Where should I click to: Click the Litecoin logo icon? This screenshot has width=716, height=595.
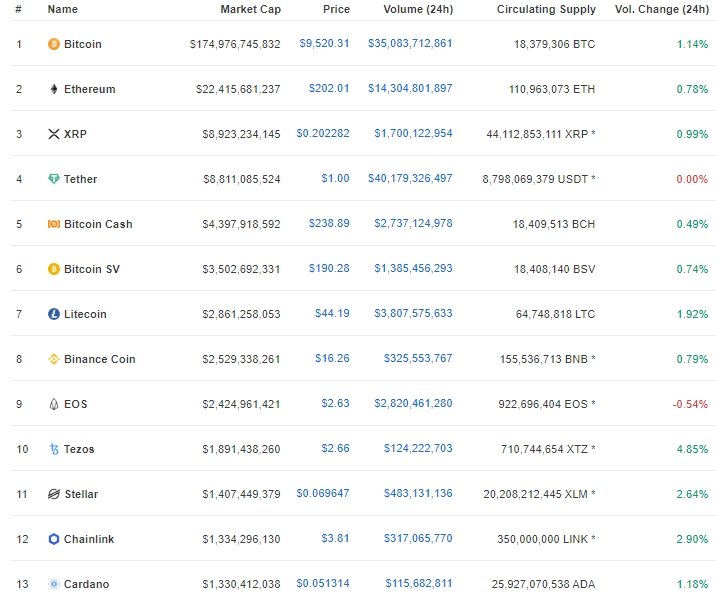[54, 314]
